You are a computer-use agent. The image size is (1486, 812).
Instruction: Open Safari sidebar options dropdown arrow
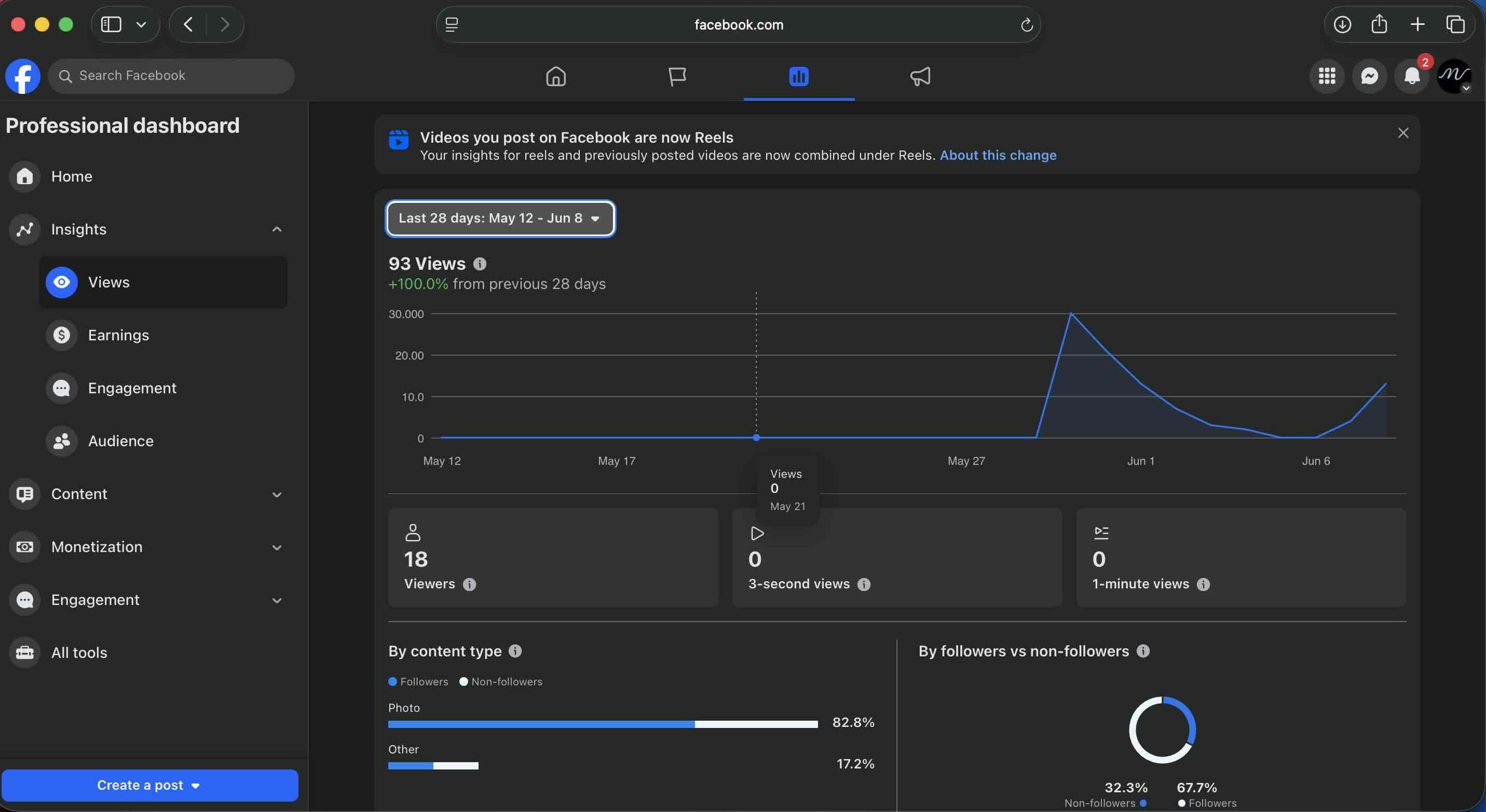click(141, 24)
